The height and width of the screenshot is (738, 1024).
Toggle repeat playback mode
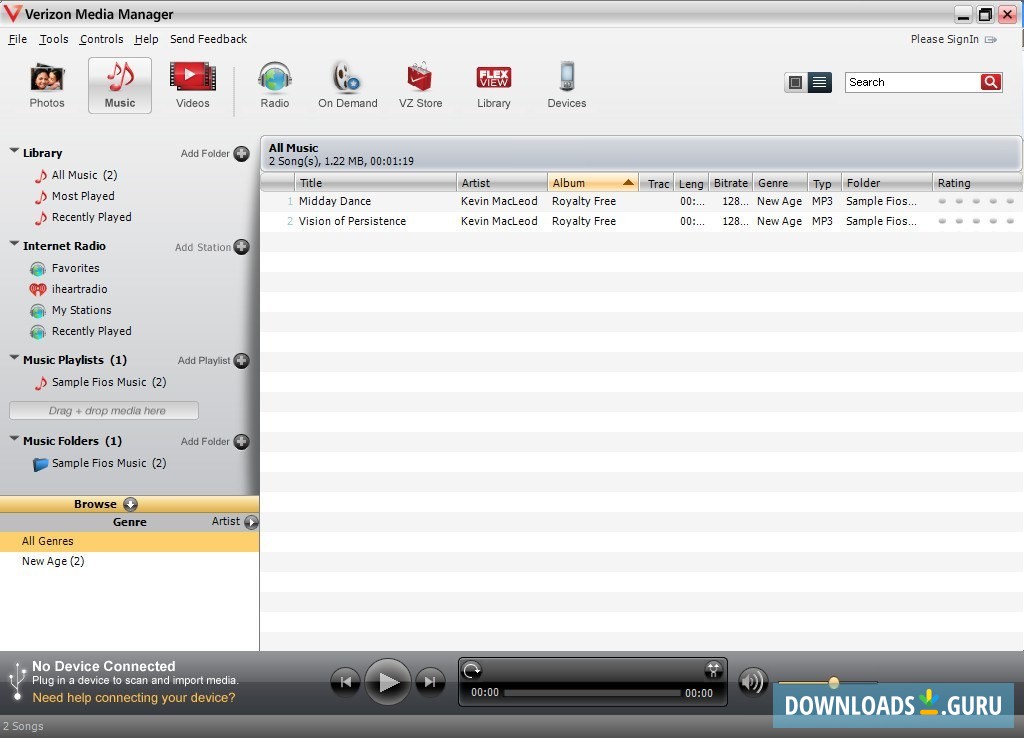(472, 670)
